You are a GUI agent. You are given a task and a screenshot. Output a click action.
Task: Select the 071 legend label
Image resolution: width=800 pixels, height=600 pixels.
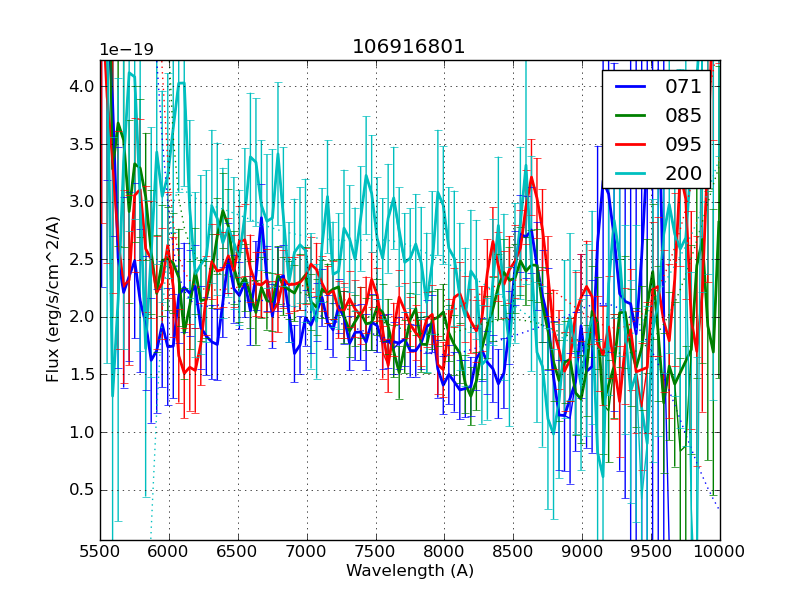point(683,87)
